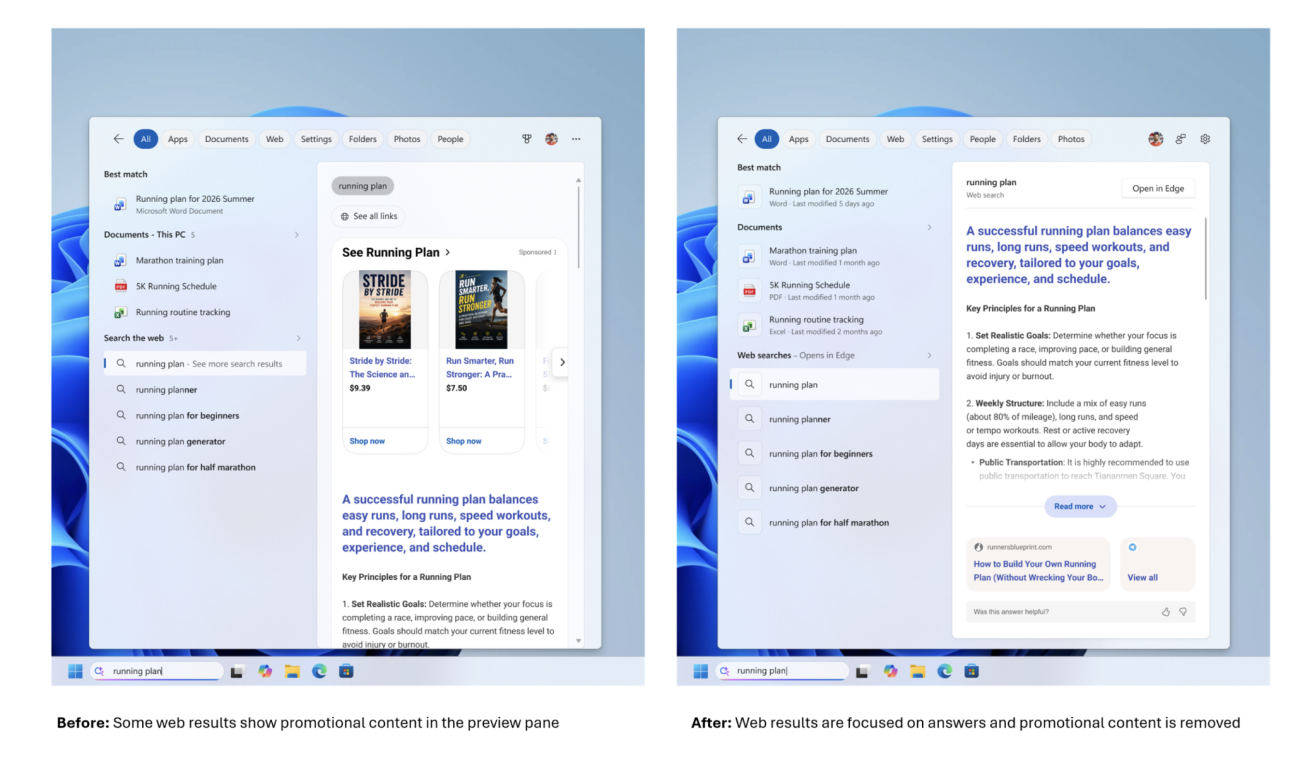This screenshot has height=770, width=1300.
Task: Expand 'Documents - This PC' chevron, Before panel
Action: (297, 235)
